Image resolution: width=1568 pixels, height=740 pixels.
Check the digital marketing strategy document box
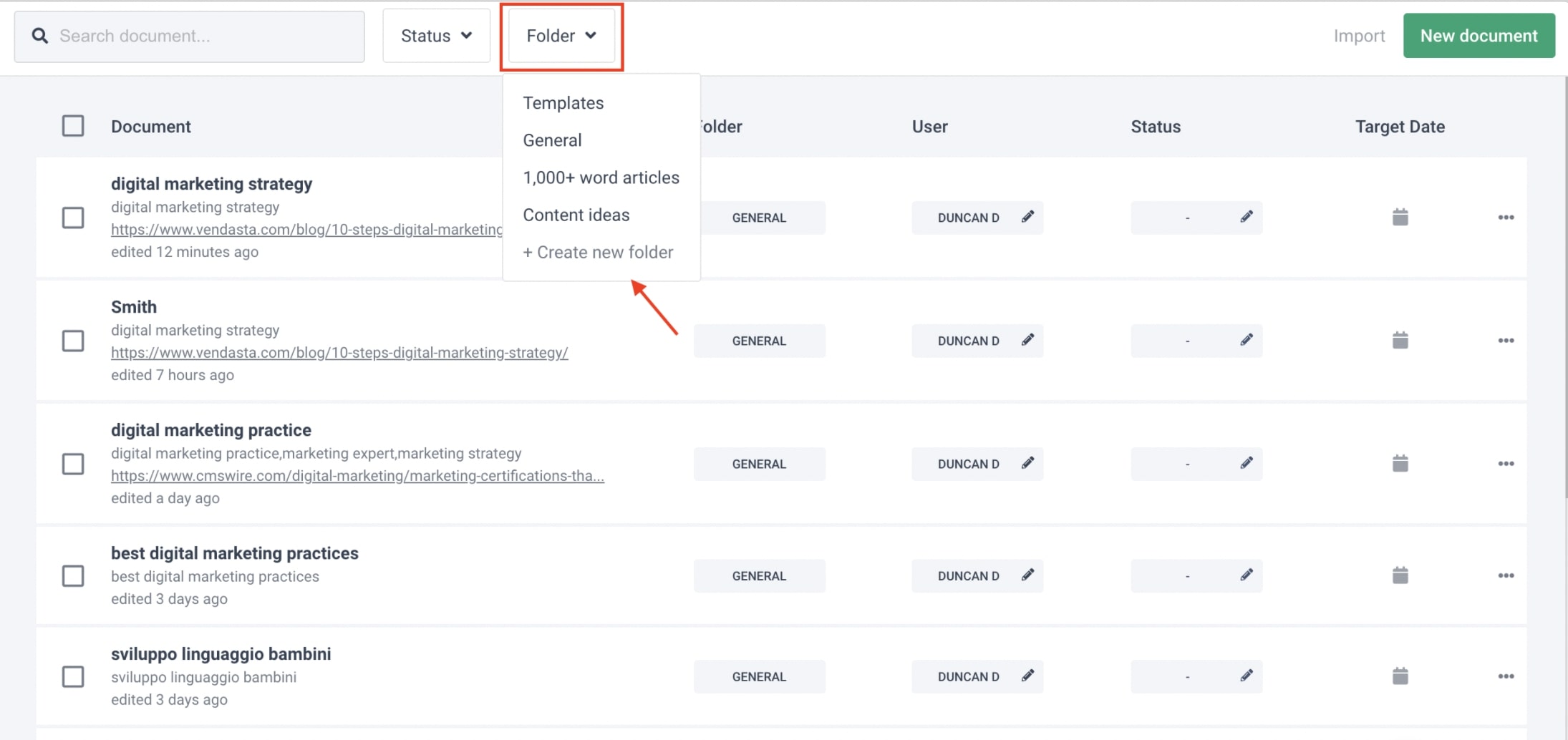[73, 218]
